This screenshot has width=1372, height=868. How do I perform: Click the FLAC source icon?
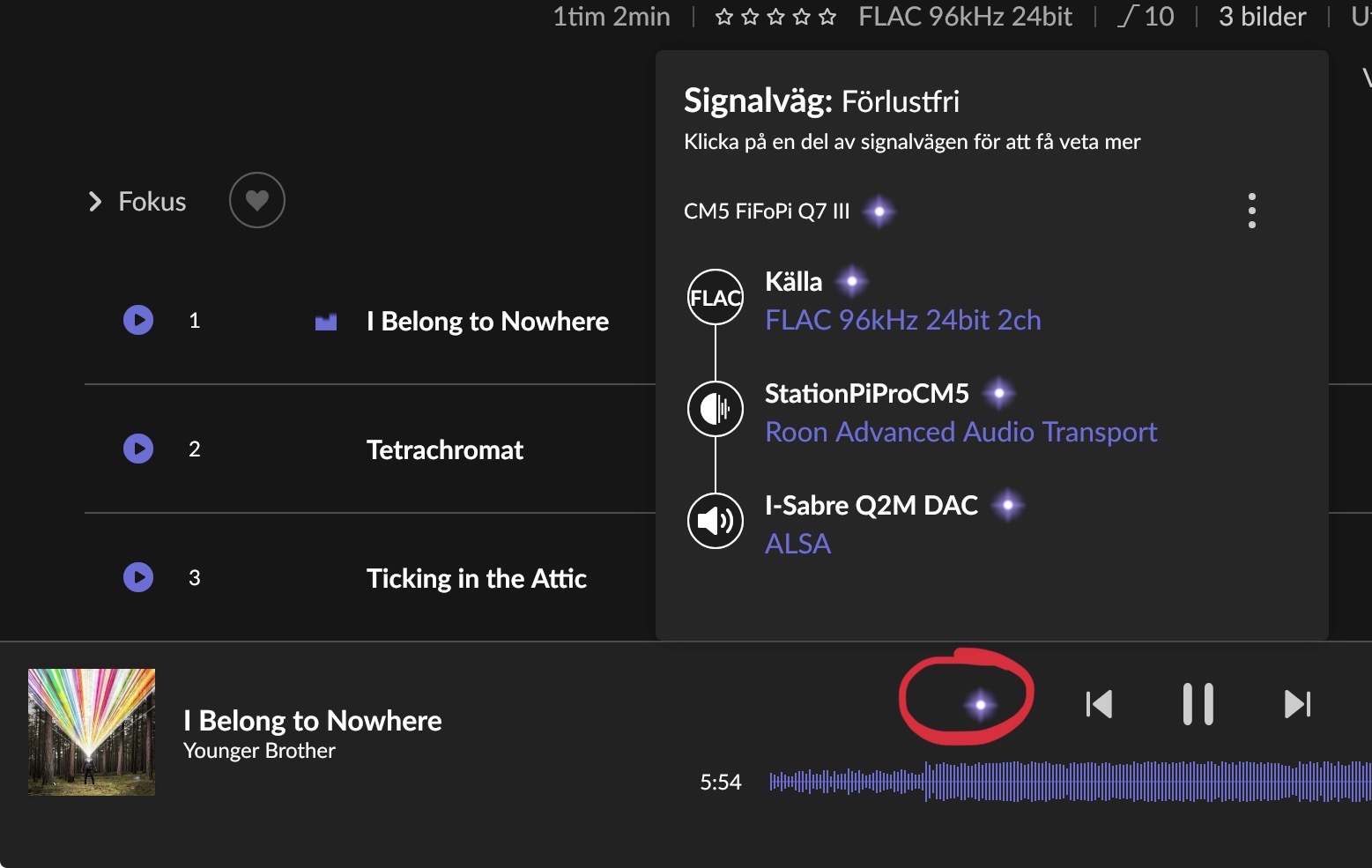716,297
